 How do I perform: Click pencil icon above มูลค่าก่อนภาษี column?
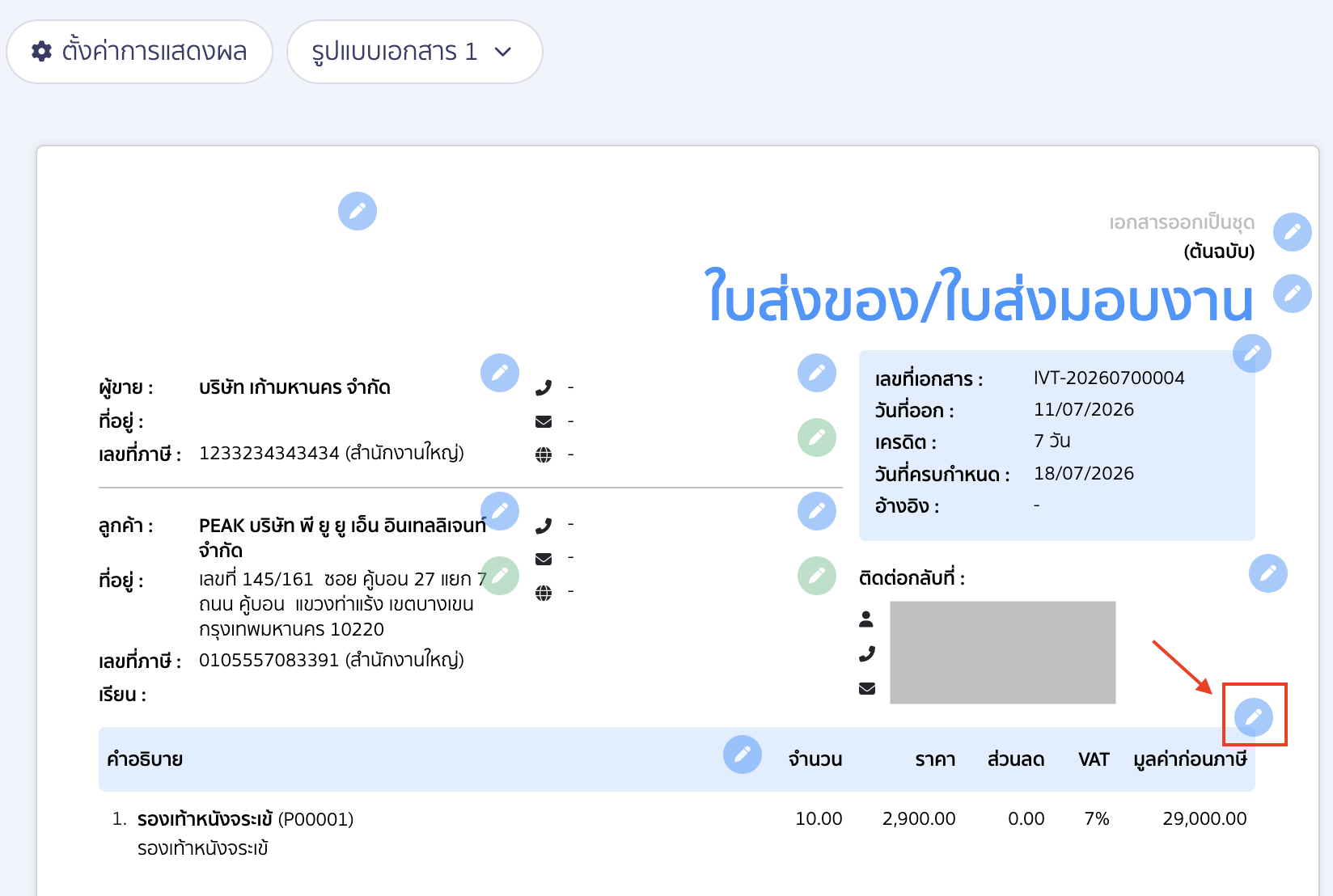click(1254, 717)
